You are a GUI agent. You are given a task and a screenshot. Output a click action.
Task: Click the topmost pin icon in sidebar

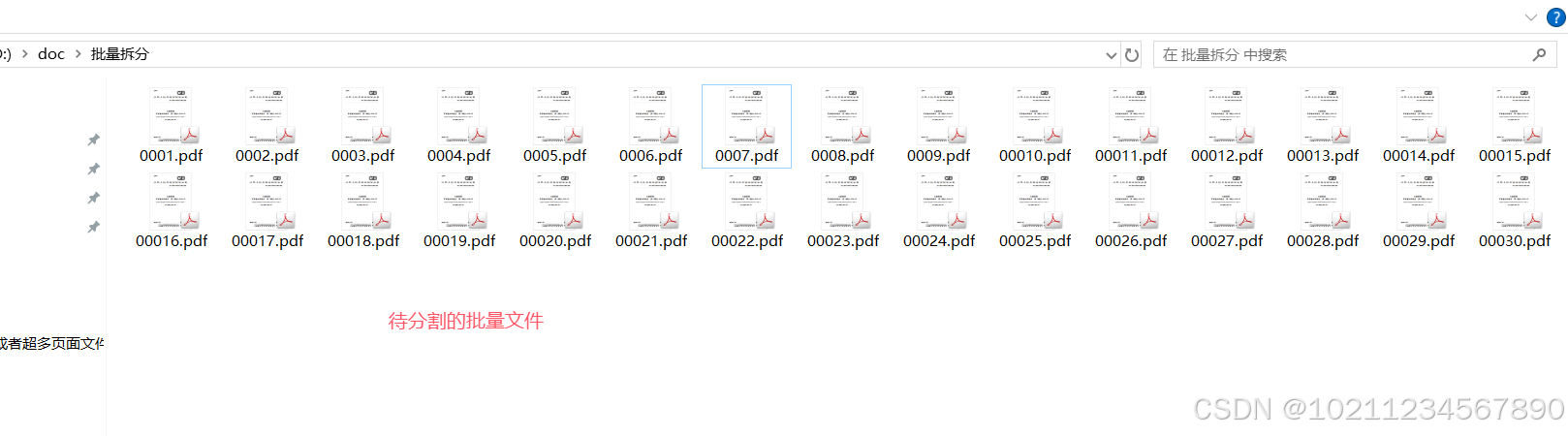pyautogui.click(x=94, y=140)
